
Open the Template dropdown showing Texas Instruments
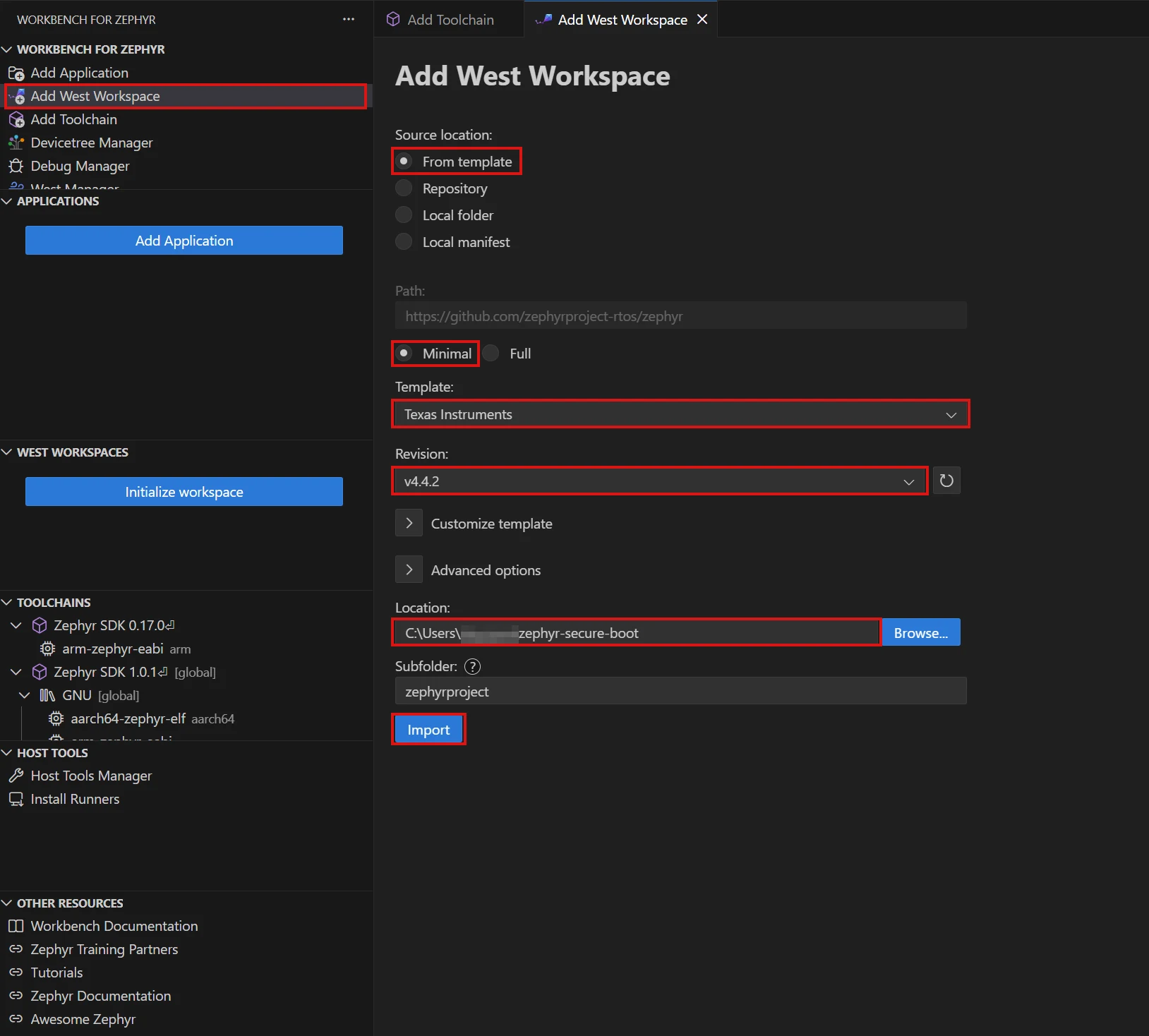coord(681,414)
